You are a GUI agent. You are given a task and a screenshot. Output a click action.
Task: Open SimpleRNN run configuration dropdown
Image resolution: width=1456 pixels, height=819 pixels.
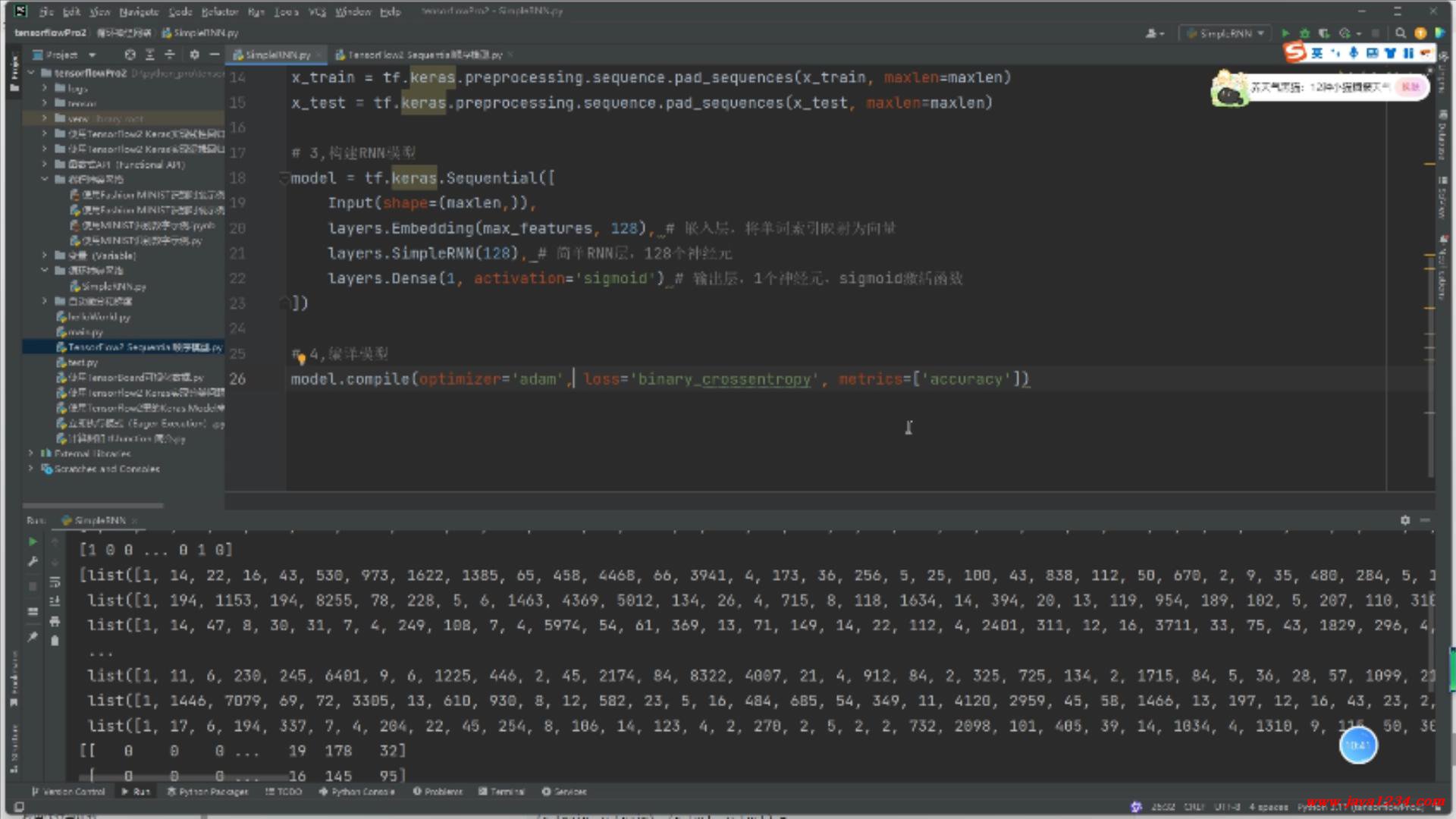click(1226, 33)
